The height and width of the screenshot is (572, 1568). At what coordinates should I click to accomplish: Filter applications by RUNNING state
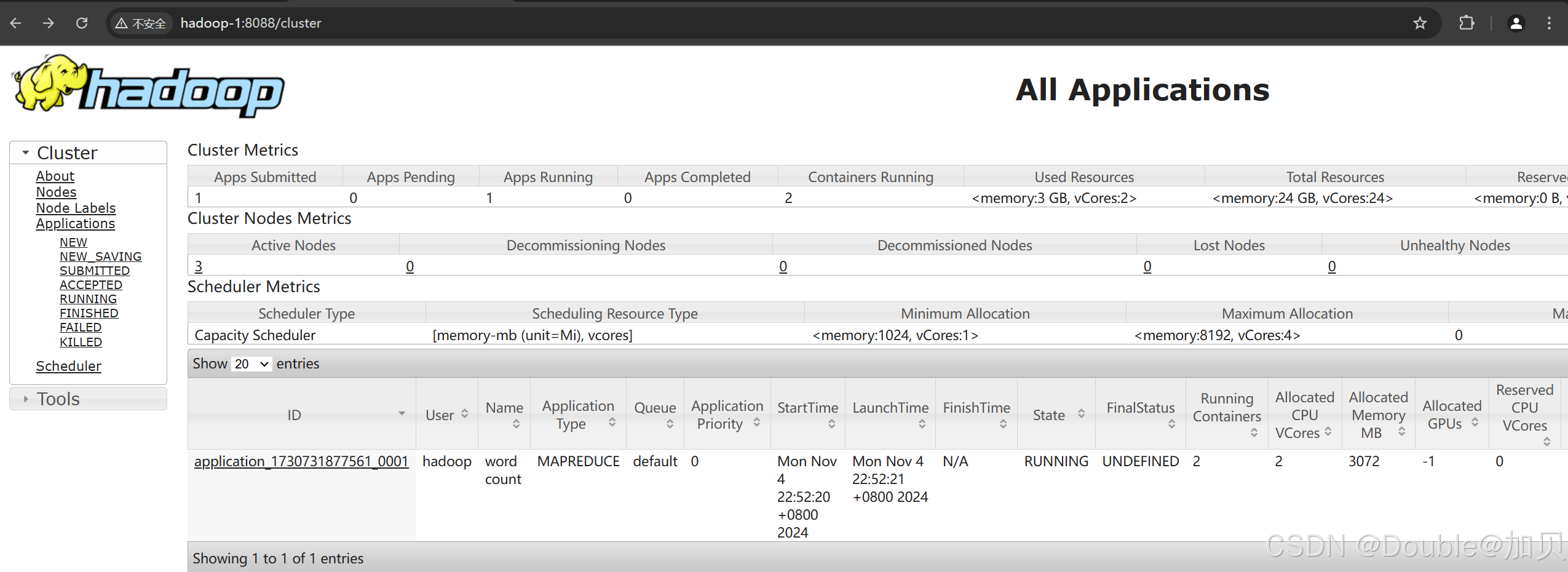tap(88, 299)
